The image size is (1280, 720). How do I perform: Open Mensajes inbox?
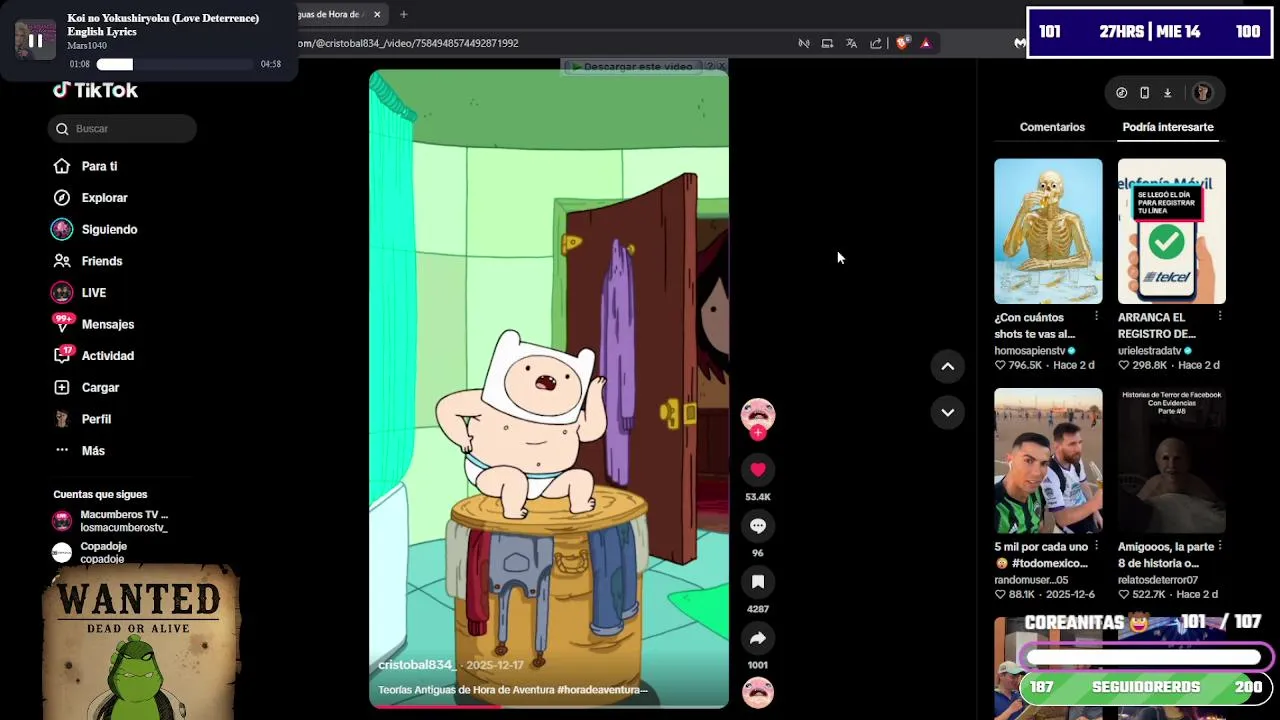coord(107,324)
